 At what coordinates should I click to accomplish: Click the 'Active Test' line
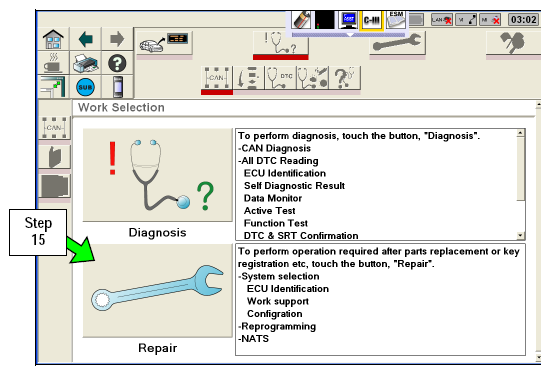(x=269, y=211)
